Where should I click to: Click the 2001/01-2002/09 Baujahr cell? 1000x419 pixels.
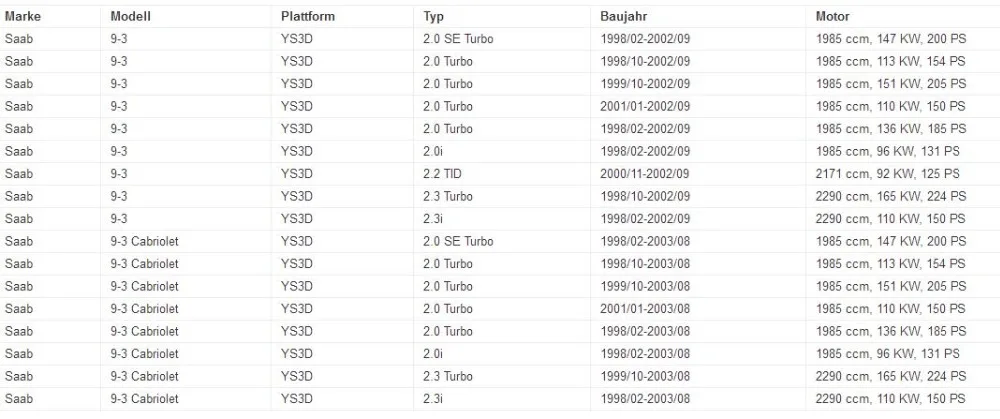[x=645, y=106]
